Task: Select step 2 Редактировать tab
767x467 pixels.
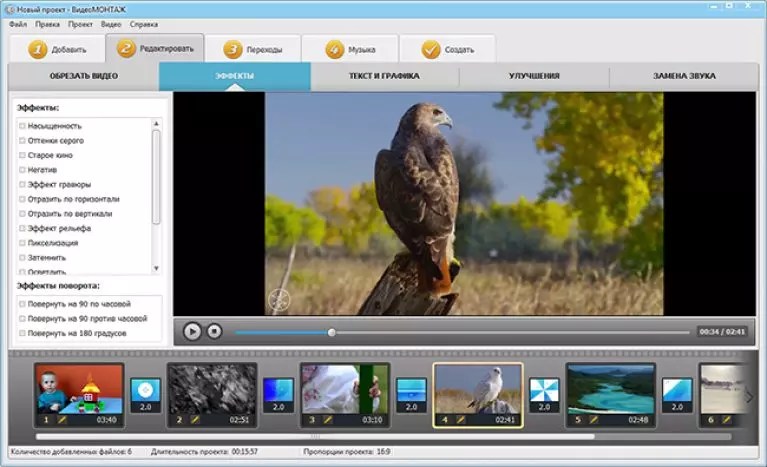Action: (x=155, y=48)
